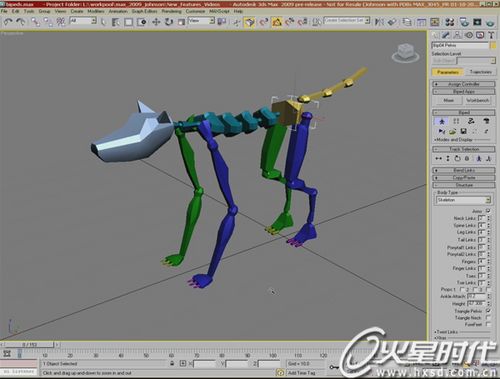Open the MAXScript menu

click(x=219, y=11)
